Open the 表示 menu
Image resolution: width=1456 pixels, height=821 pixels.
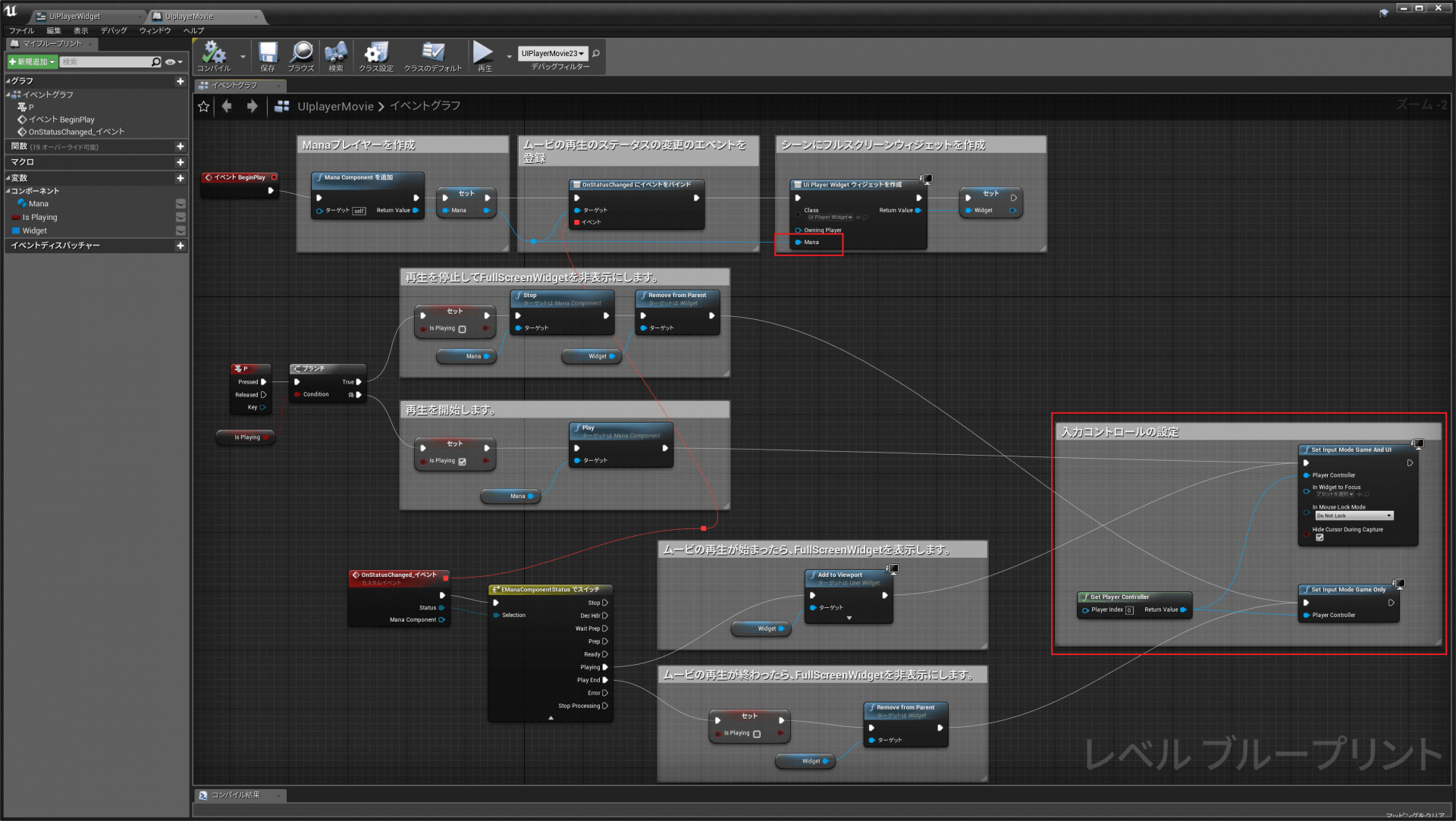(x=80, y=30)
